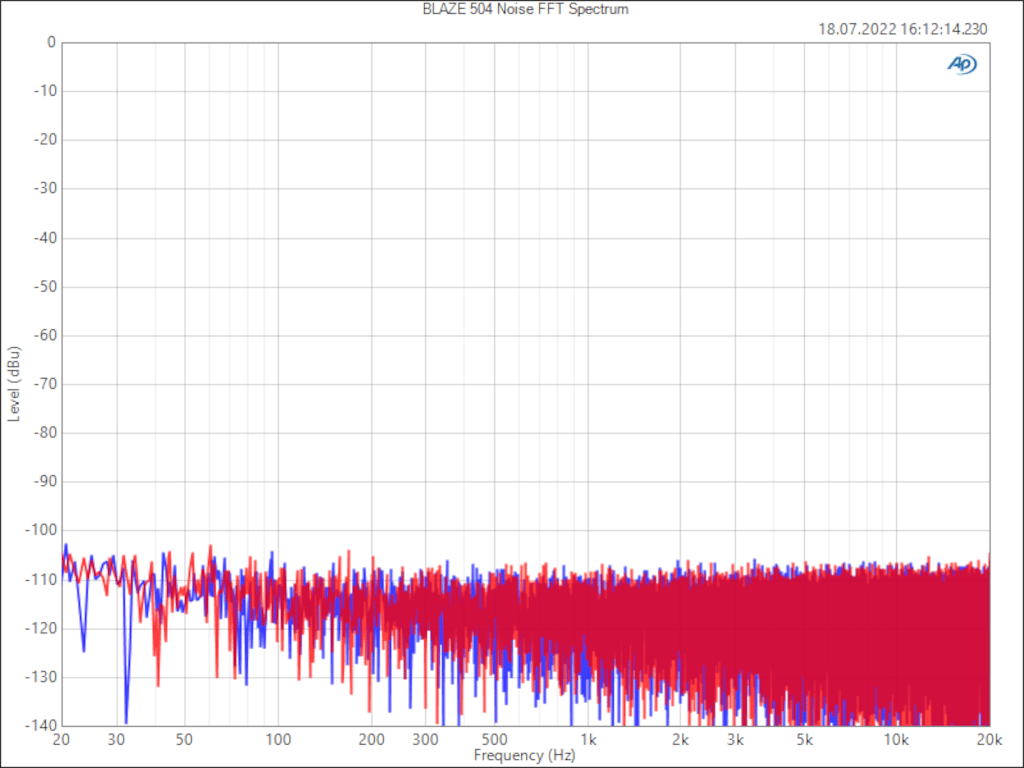The image size is (1024, 768).
Task: Click the -20 level axis tick label
Action: point(45,140)
